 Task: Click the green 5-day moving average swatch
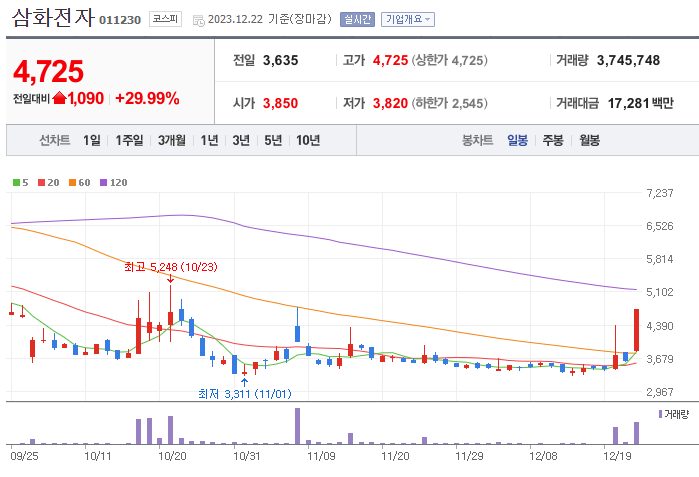(x=16, y=182)
